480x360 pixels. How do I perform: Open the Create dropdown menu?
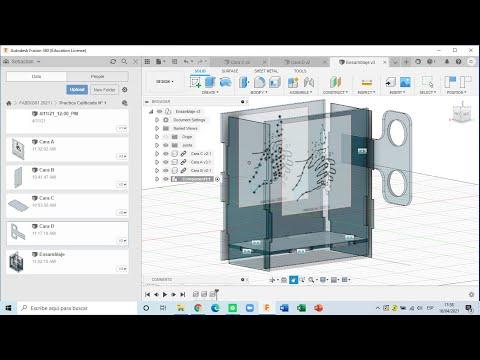tap(210, 92)
